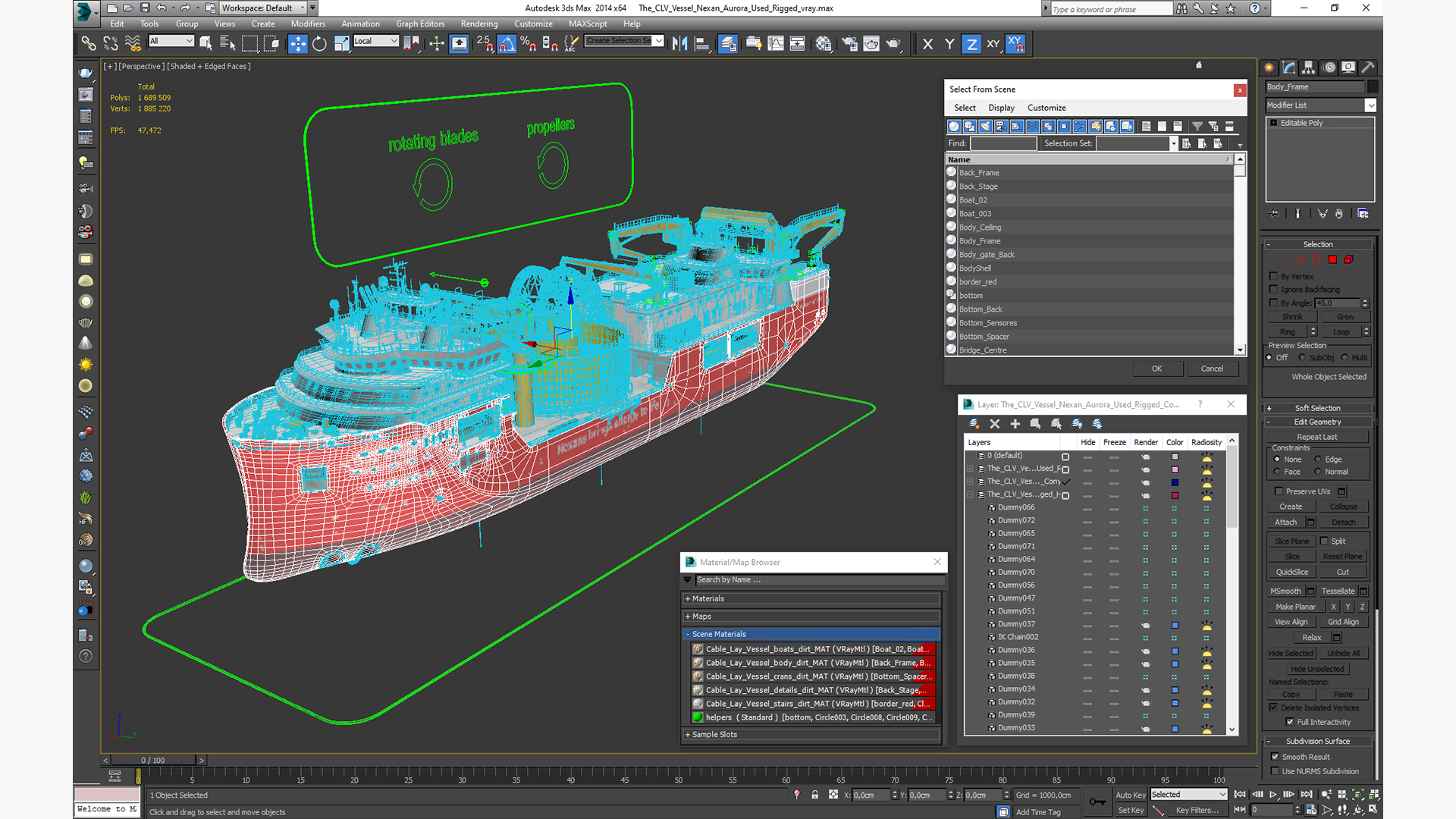Click the Find input field in Select From Scene
The image size is (1456, 819).
click(x=1003, y=143)
